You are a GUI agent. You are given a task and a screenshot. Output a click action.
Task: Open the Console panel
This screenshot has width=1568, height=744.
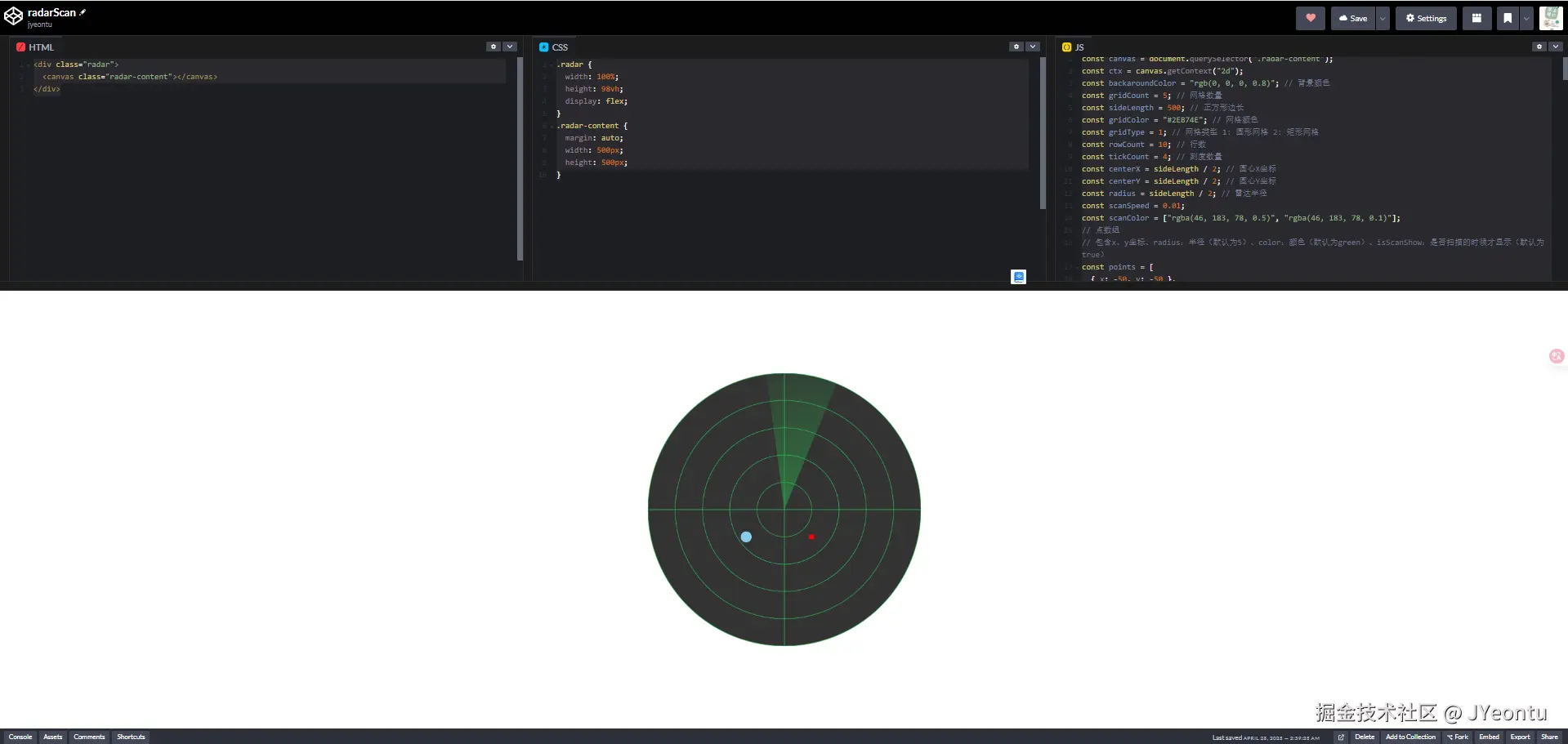20,737
